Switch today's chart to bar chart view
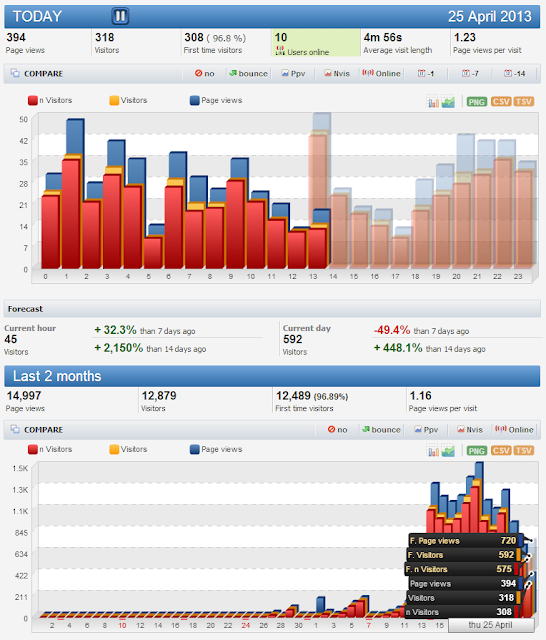 [x=433, y=101]
